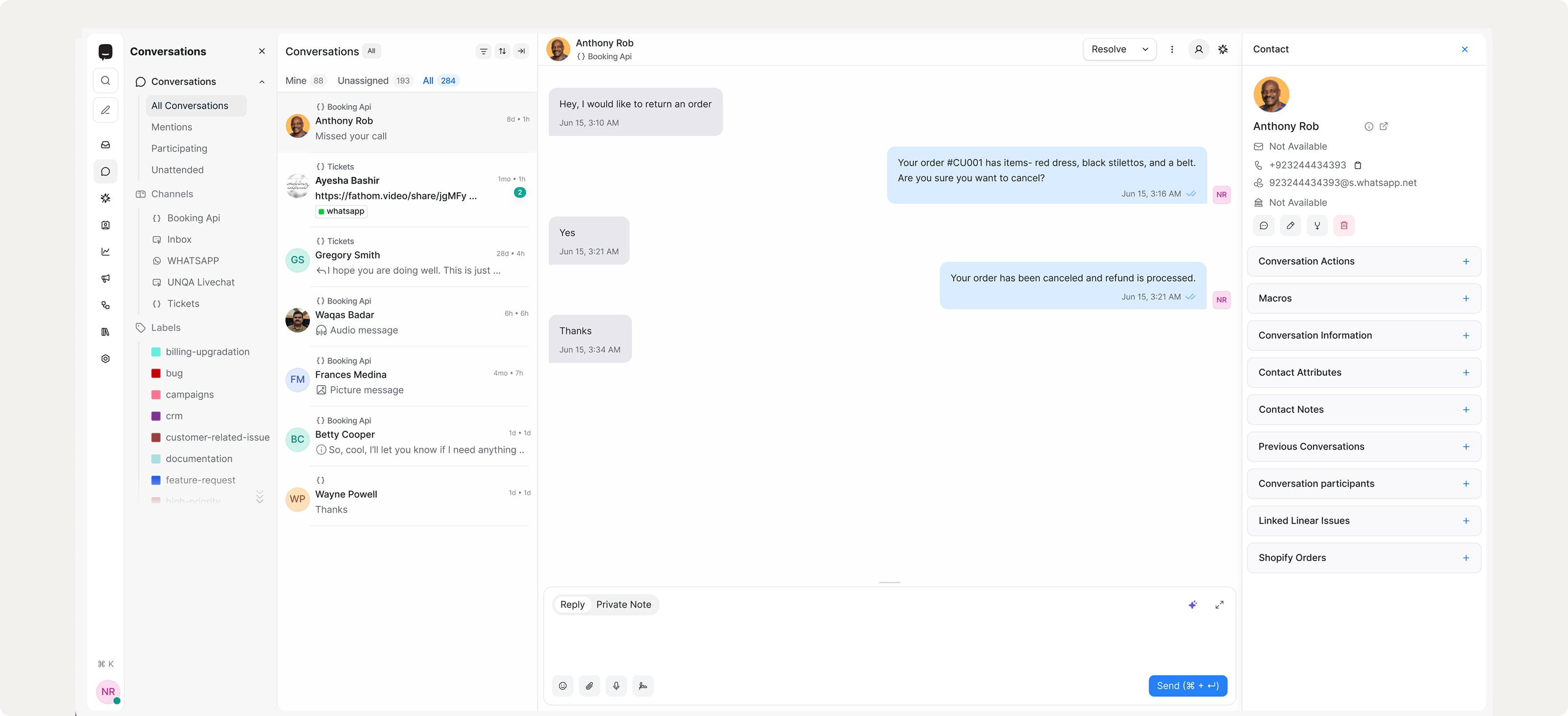Open Ayesha Bashir conversation
Image resolution: width=1568 pixels, height=716 pixels.
click(x=407, y=190)
